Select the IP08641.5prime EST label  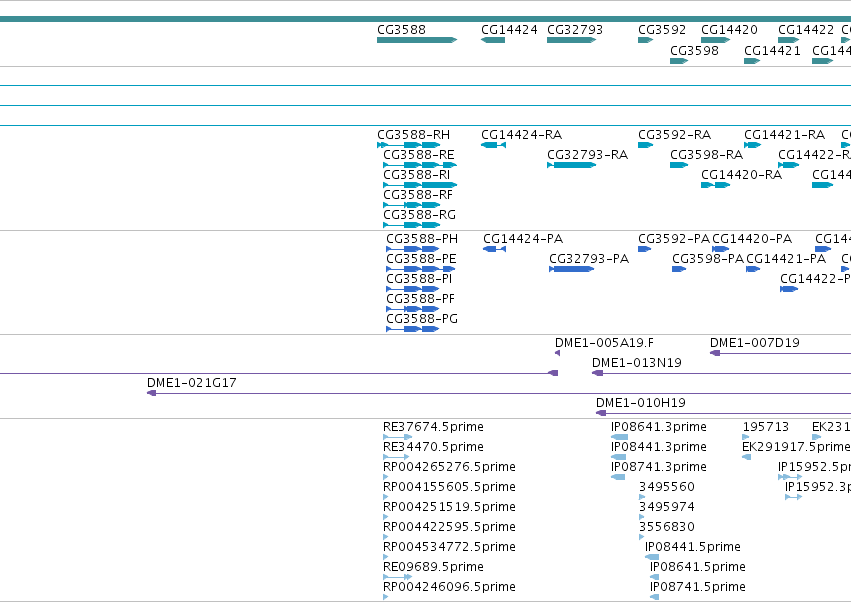coord(698,567)
